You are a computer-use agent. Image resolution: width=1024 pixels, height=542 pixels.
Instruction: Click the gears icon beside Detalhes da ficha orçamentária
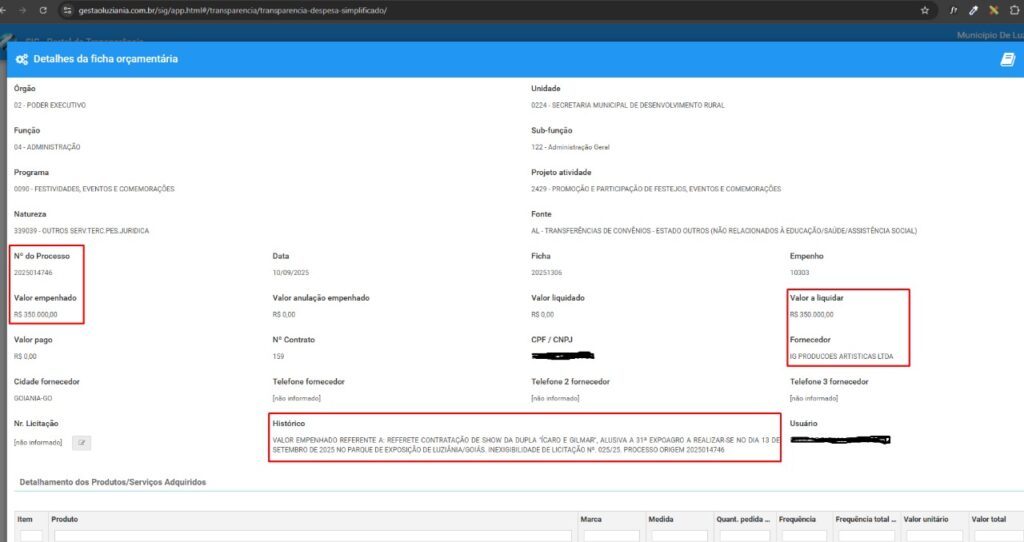(22, 59)
